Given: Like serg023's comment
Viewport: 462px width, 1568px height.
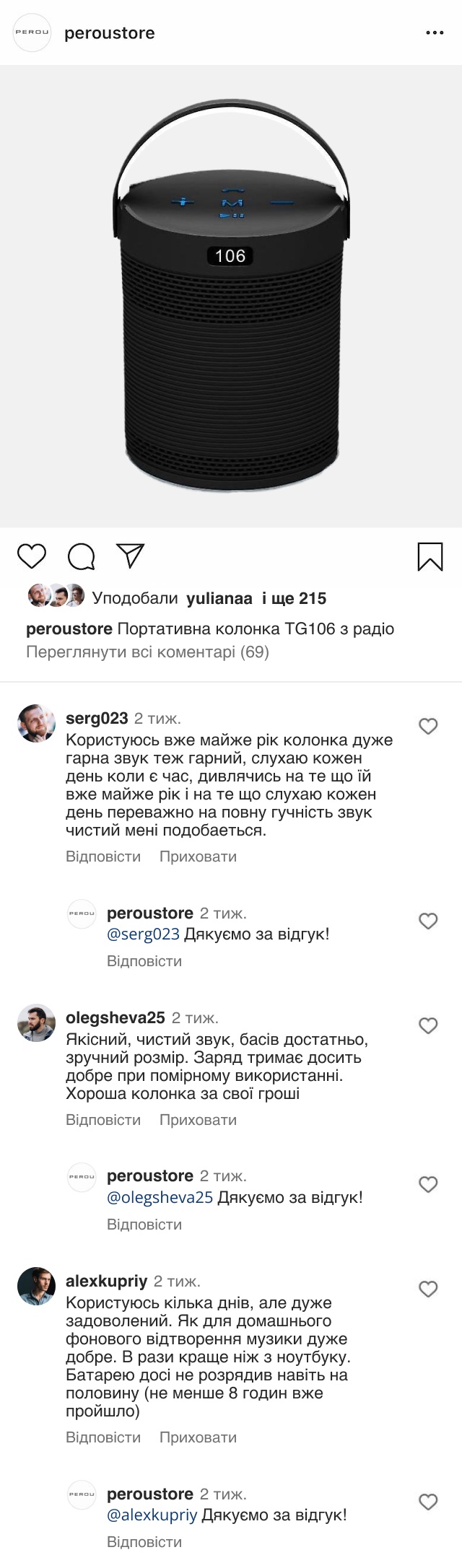Looking at the screenshot, I should click(x=428, y=726).
